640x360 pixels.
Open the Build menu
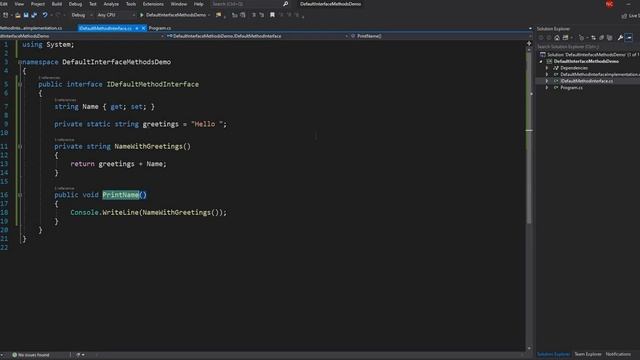coord(57,4)
